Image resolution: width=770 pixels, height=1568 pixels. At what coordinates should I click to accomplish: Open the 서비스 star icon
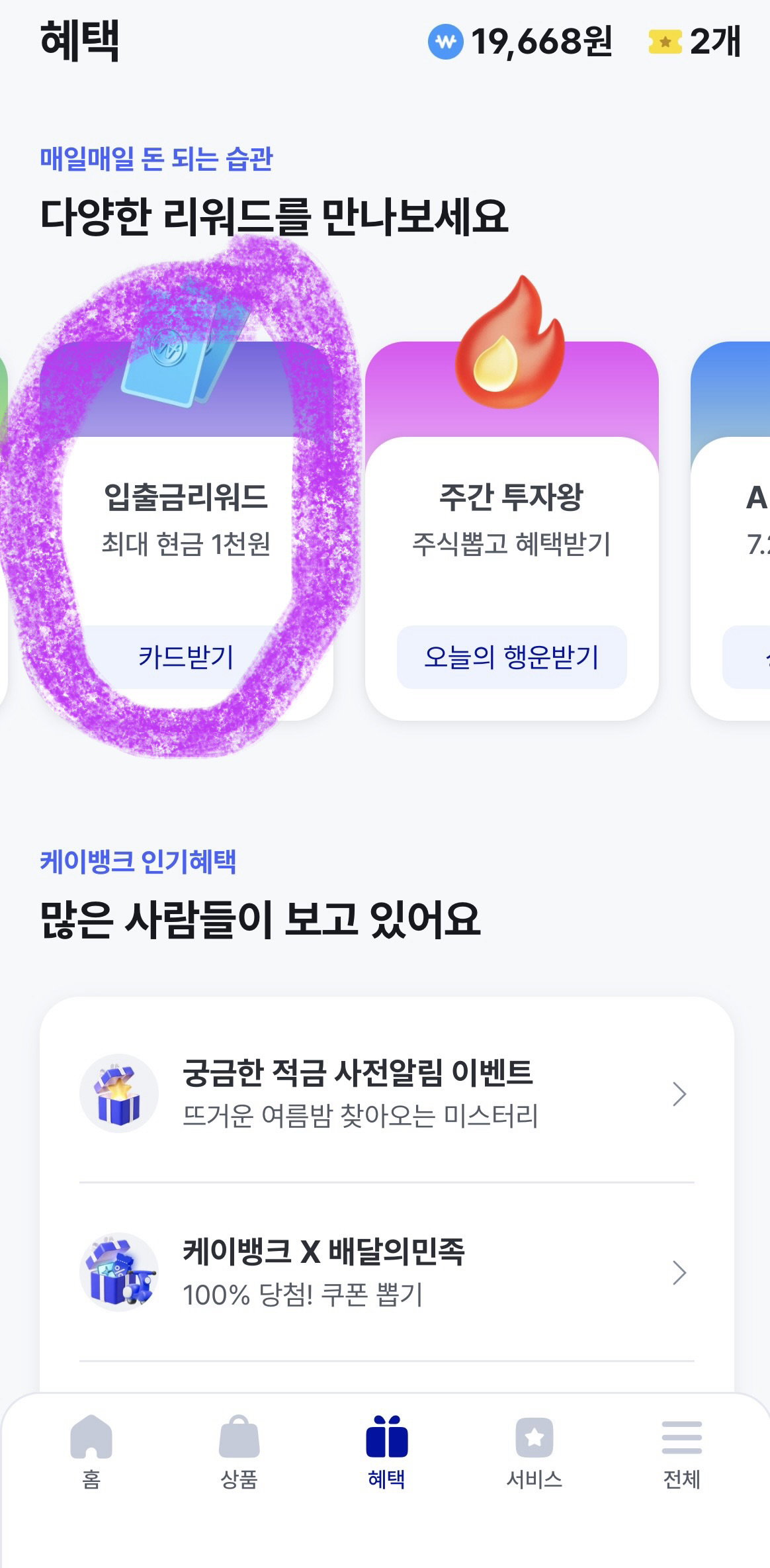535,1437
